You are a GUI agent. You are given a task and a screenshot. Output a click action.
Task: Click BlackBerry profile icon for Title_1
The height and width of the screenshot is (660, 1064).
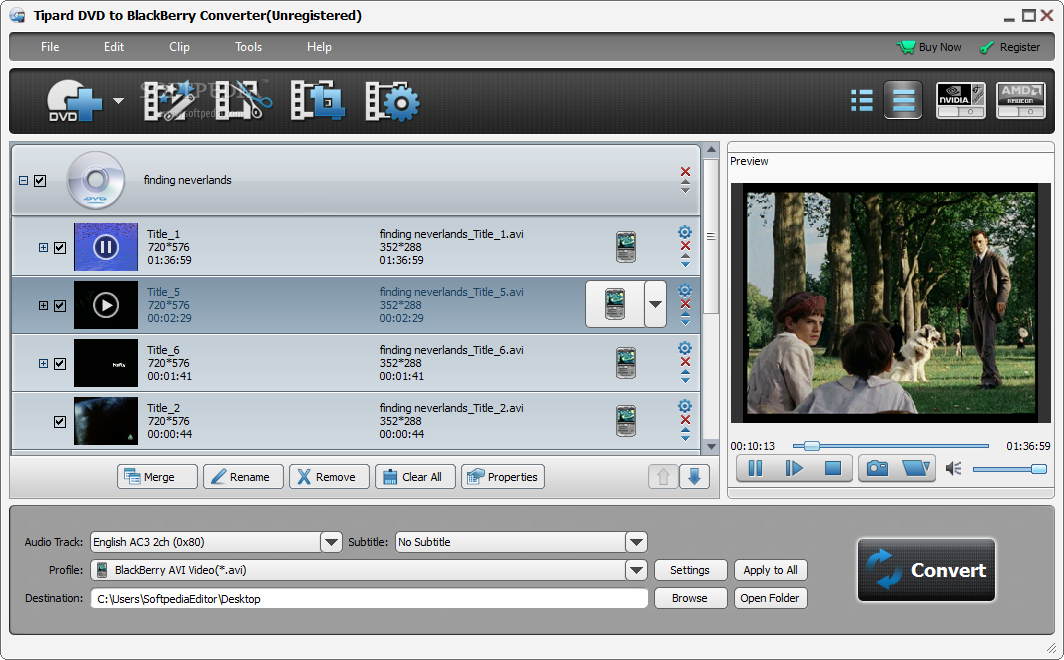[626, 247]
